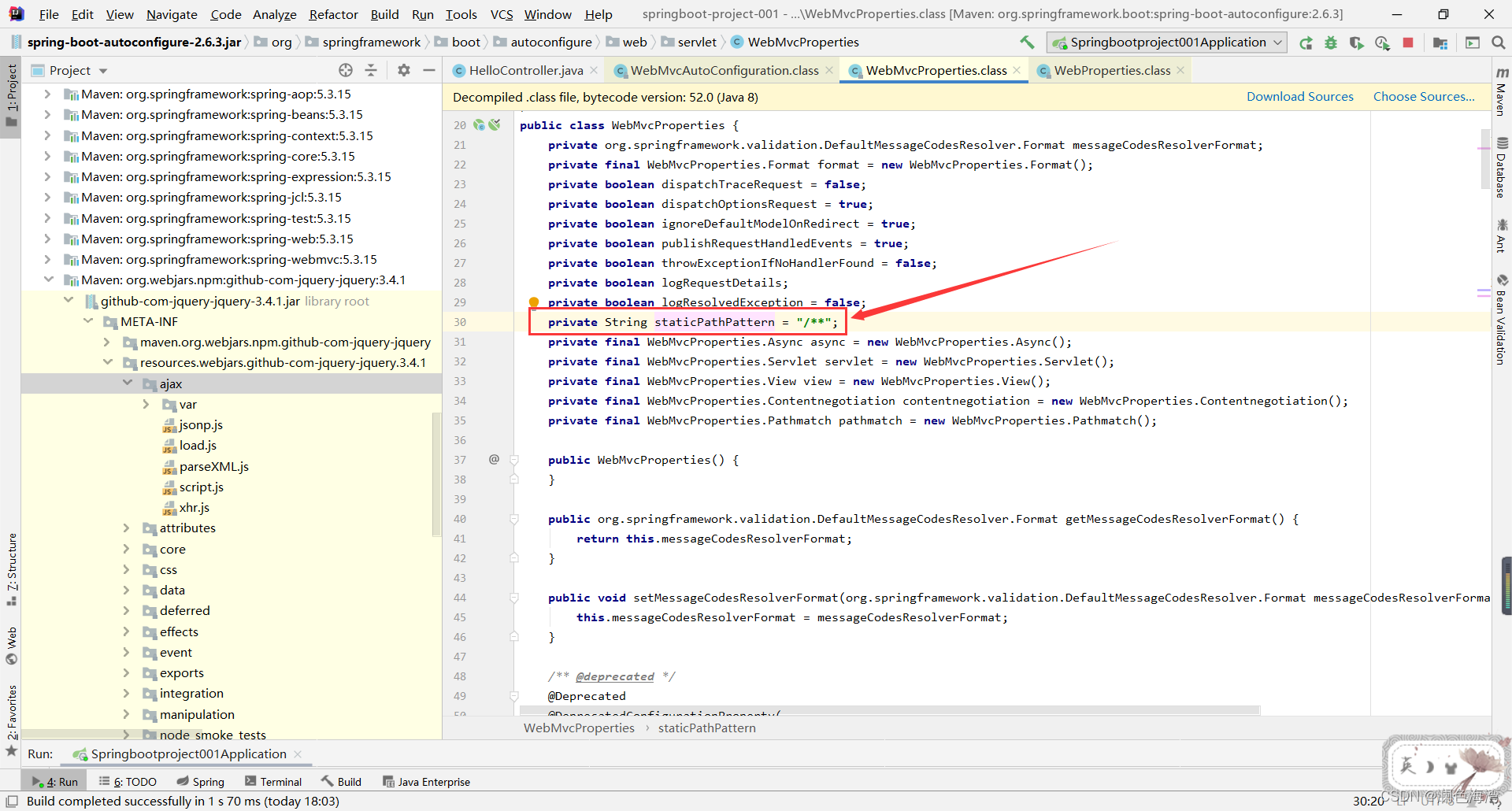Toggle the 1: Project tool window button

pyautogui.click(x=11, y=97)
